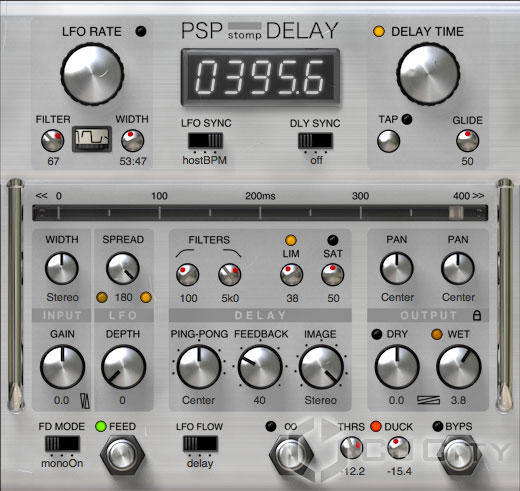Toggle the TAP LED indicator
Screen dimensions: 520x491
point(407,119)
